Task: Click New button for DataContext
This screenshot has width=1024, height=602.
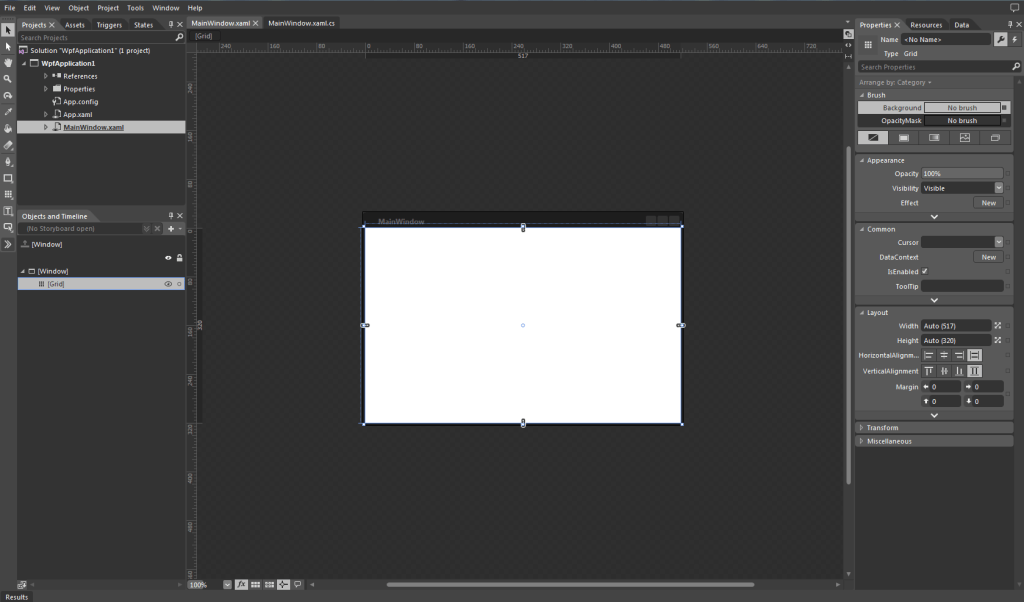Action: click(988, 257)
